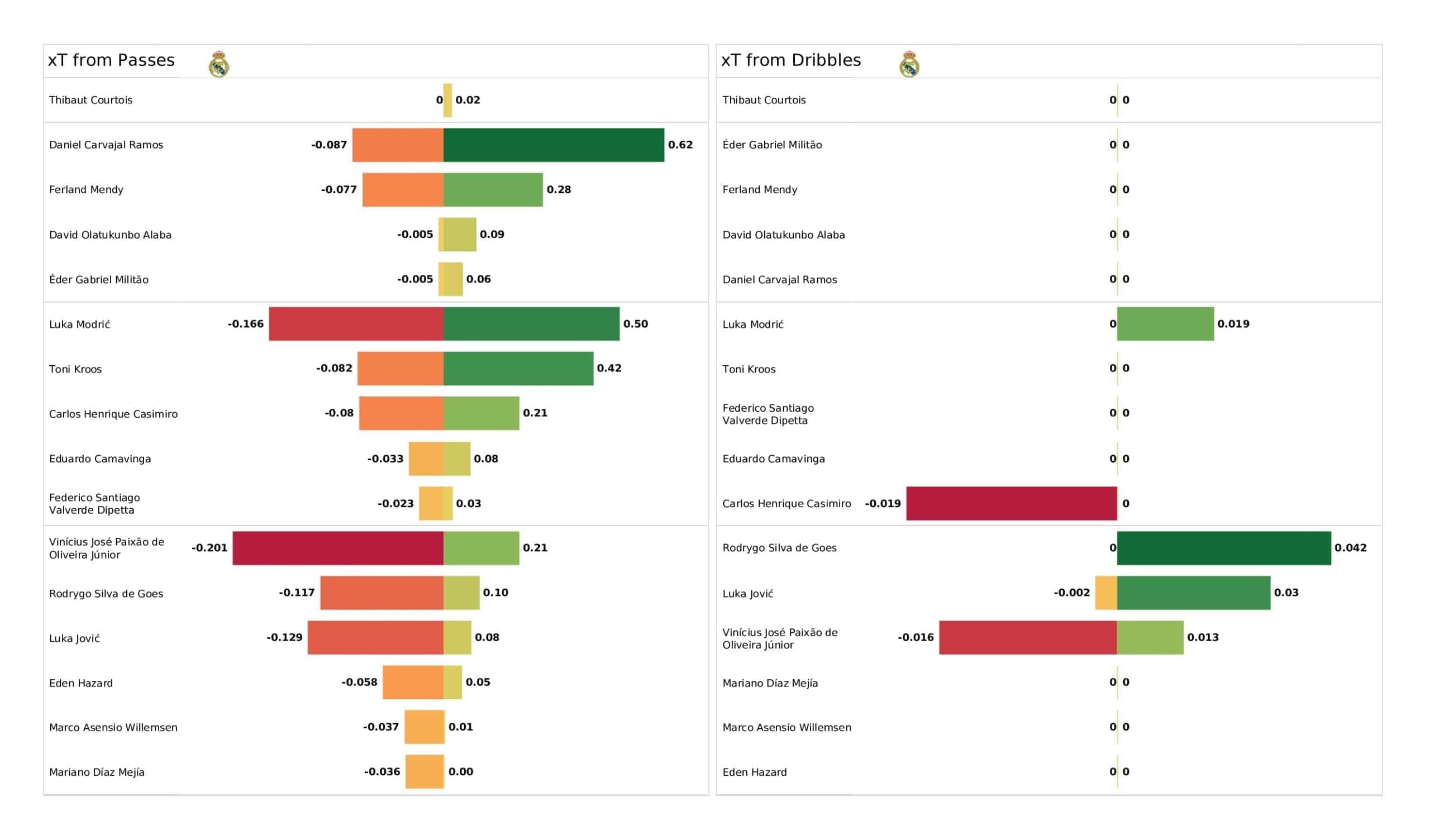Click the Real Madrid crest beside xT from Passes
The height and width of the screenshot is (840, 1430).
(218, 64)
